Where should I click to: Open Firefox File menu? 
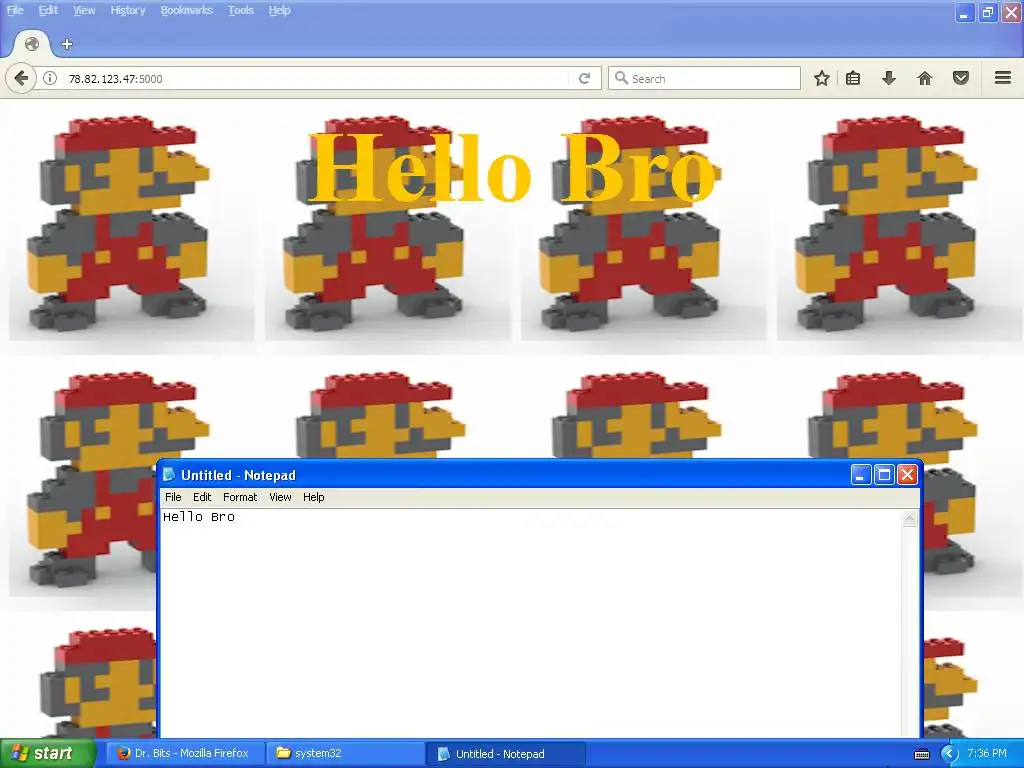coord(15,10)
